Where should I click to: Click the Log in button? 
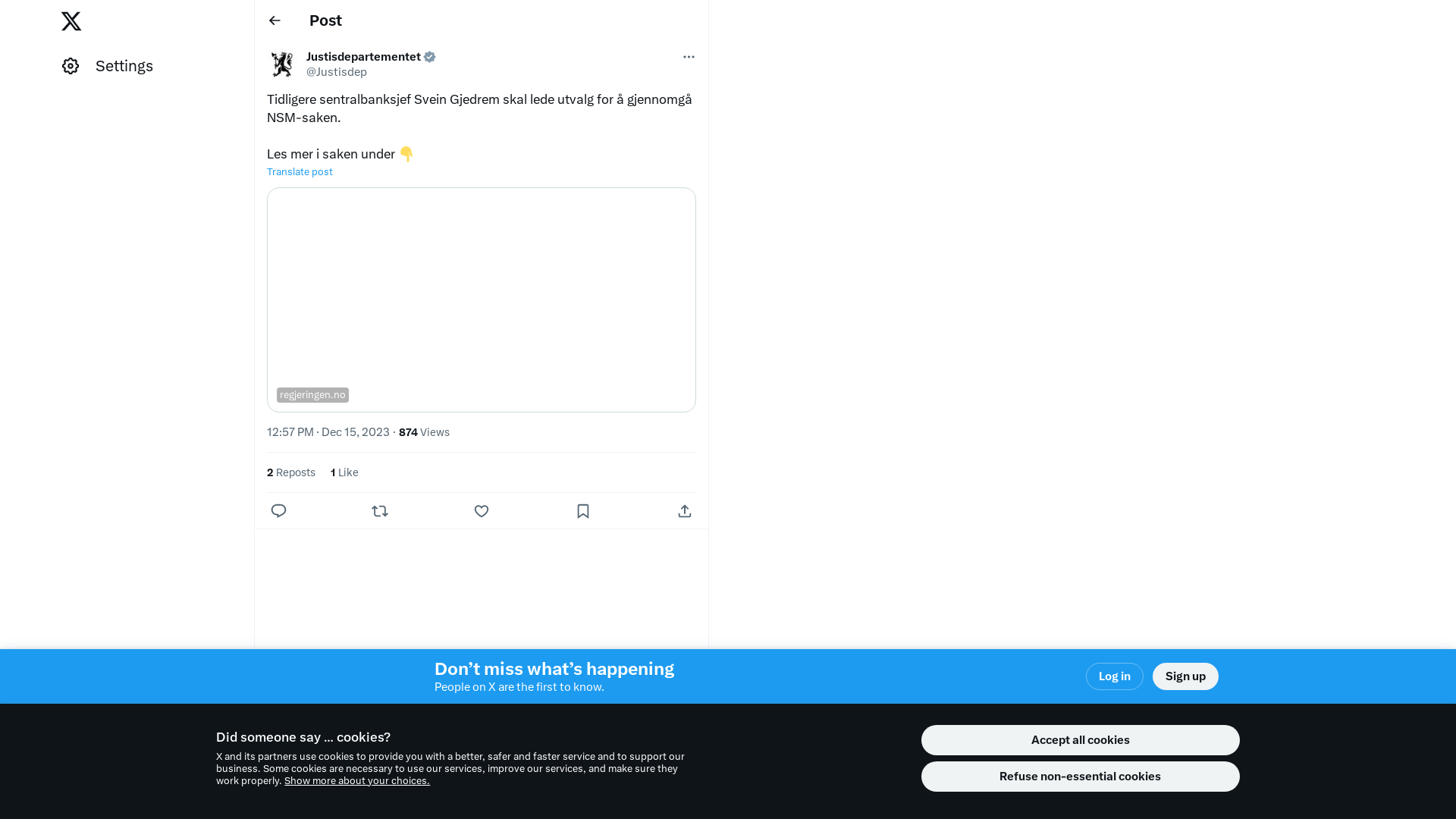click(x=1114, y=676)
